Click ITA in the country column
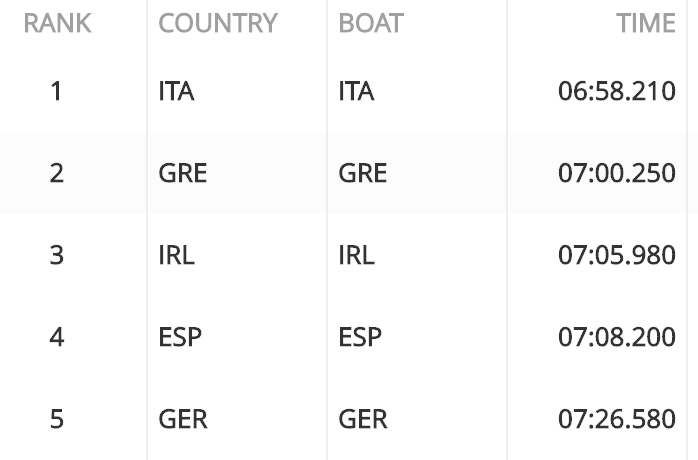Screen dimensions: 698x460 (x=176, y=91)
